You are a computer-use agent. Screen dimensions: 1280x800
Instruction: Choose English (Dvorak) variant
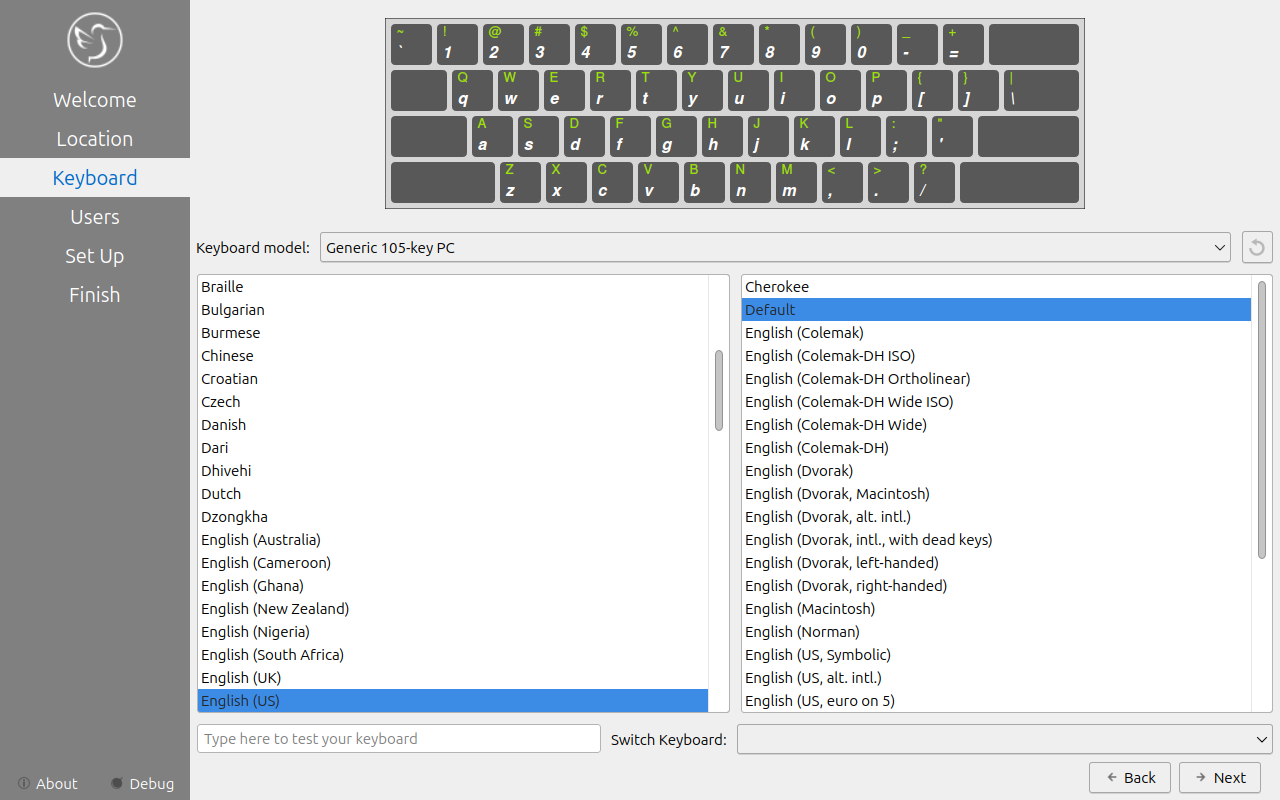[799, 471]
